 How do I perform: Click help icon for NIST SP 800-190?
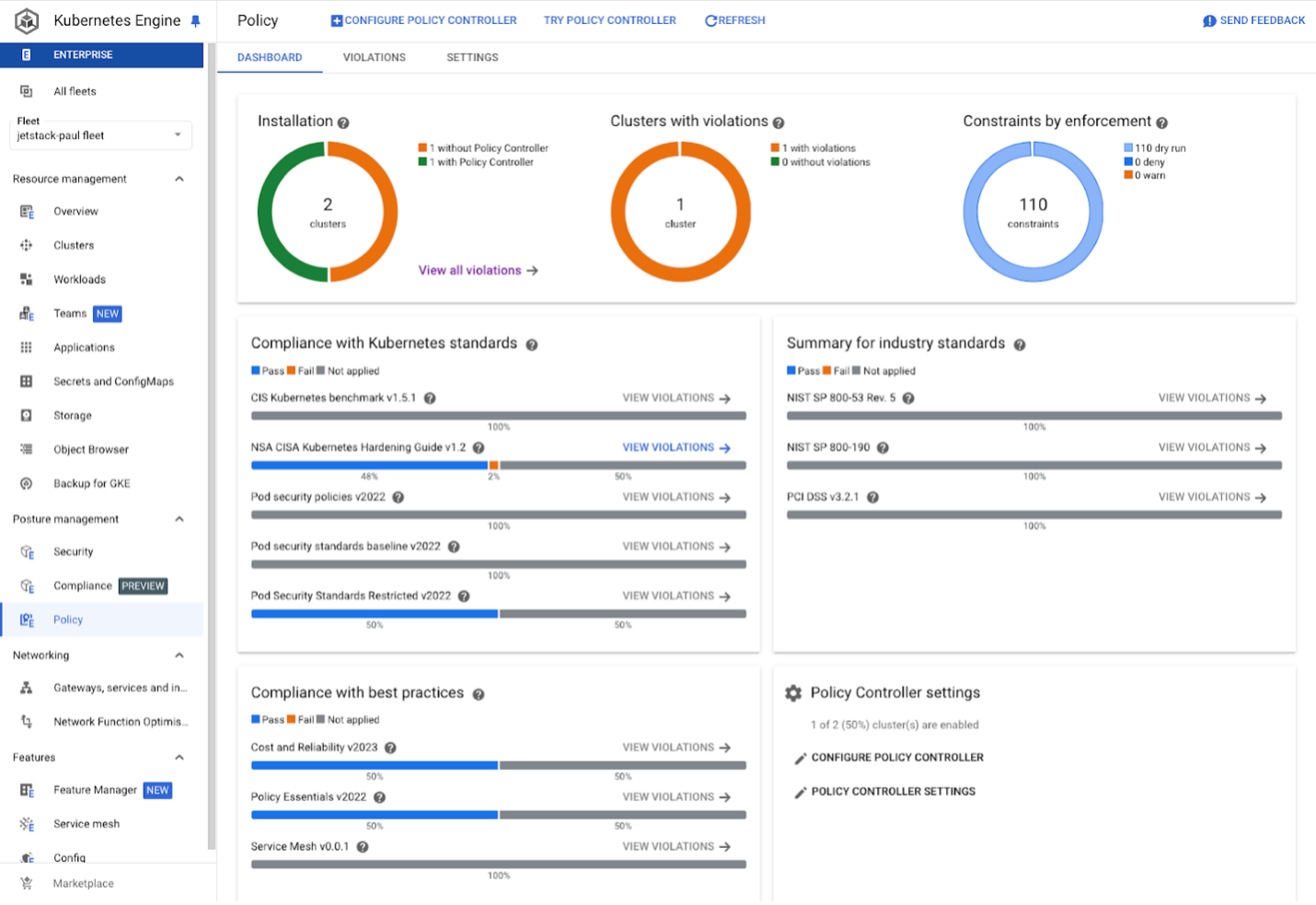883,448
